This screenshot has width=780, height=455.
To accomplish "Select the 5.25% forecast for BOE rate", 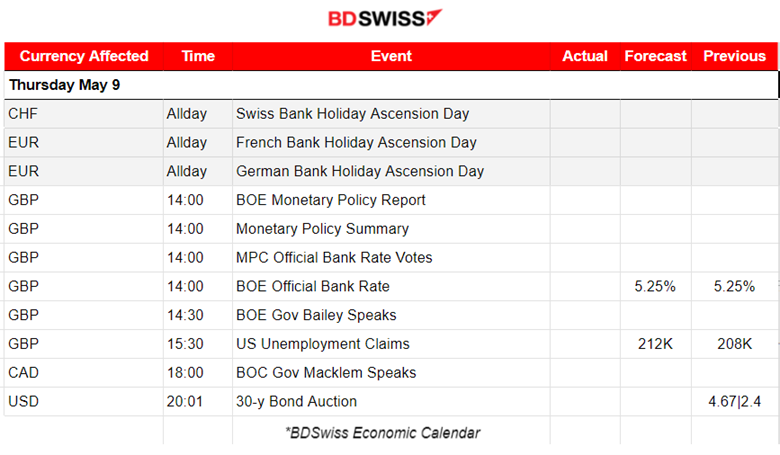I will (655, 286).
